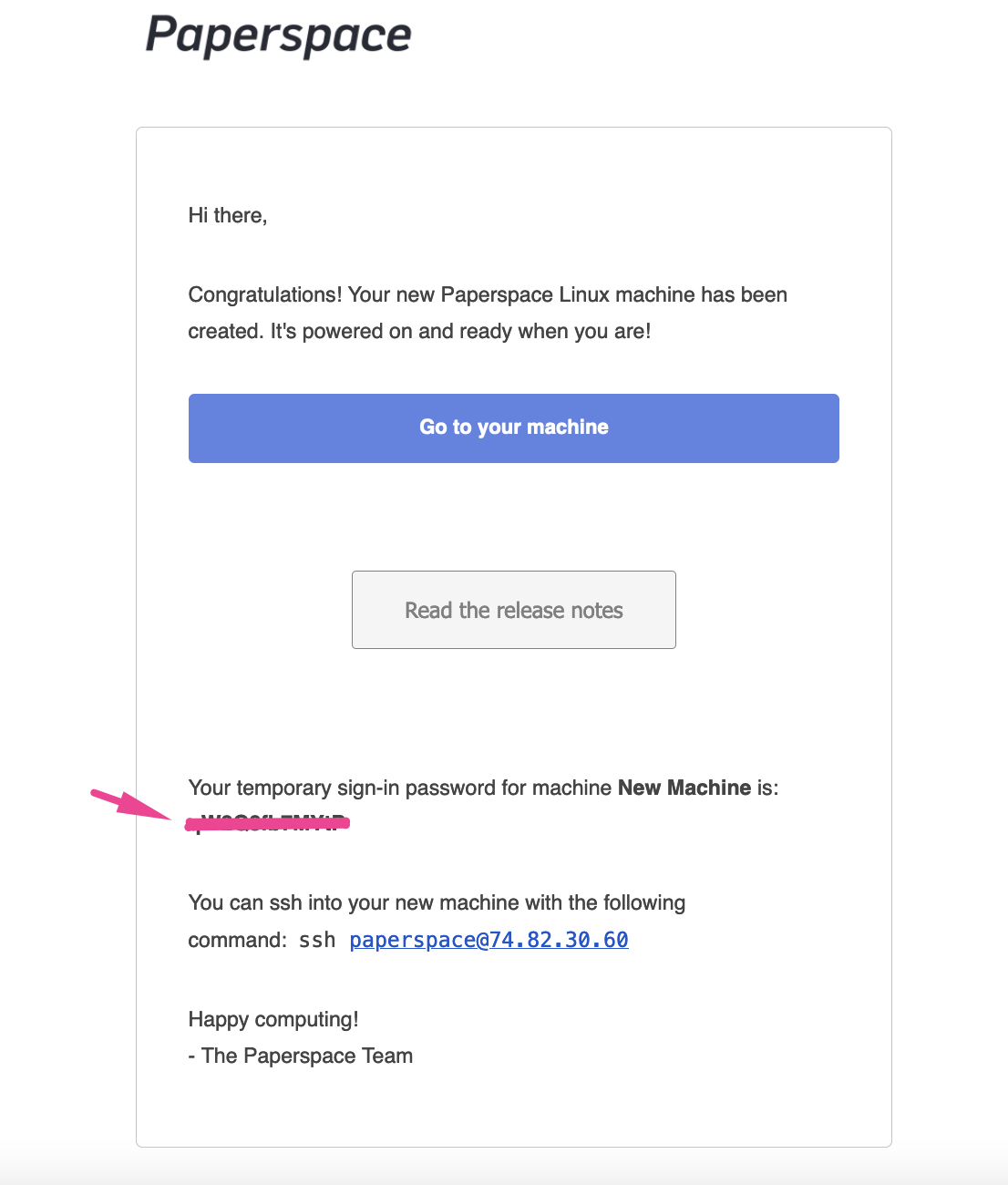Select "- The Paperspace Team" signature
1008x1185 pixels.
pyautogui.click(x=301, y=1056)
